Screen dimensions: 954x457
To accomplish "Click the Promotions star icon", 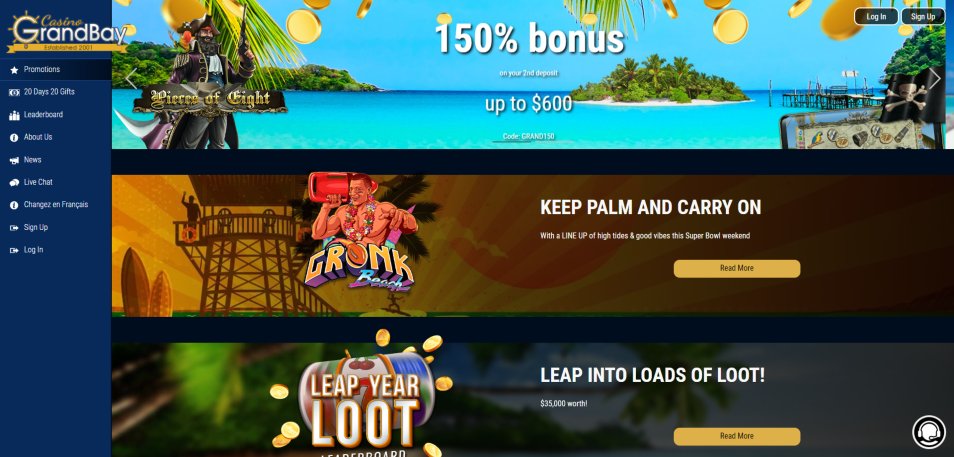I will pos(14,70).
